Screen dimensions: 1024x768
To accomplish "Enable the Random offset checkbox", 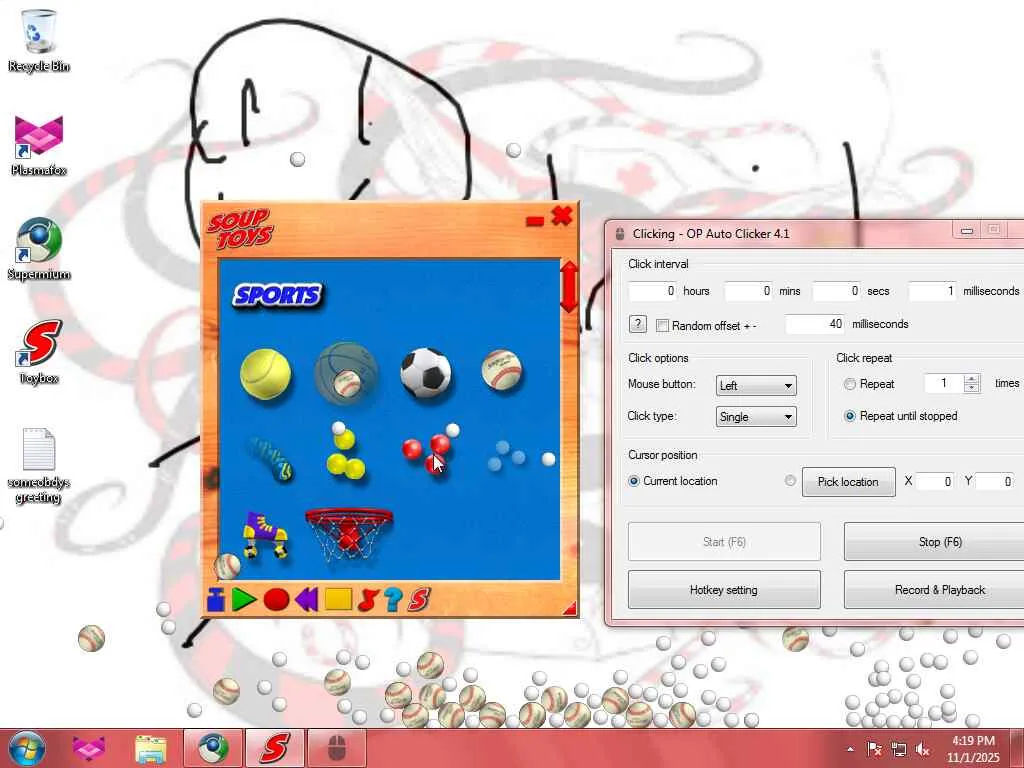I will tap(662, 325).
